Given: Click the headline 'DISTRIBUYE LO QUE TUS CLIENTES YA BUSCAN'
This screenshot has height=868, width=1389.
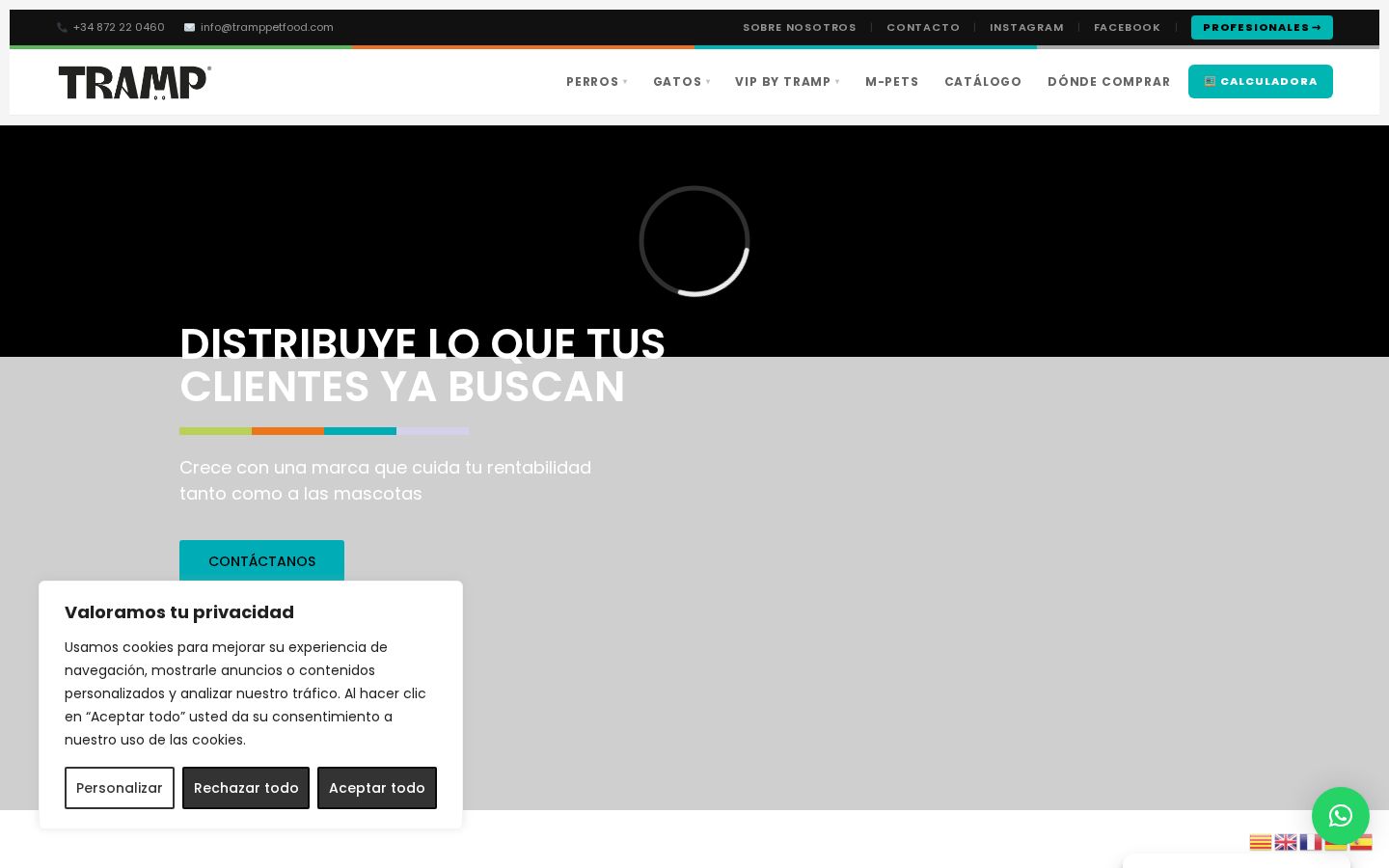Looking at the screenshot, I should coord(422,366).
